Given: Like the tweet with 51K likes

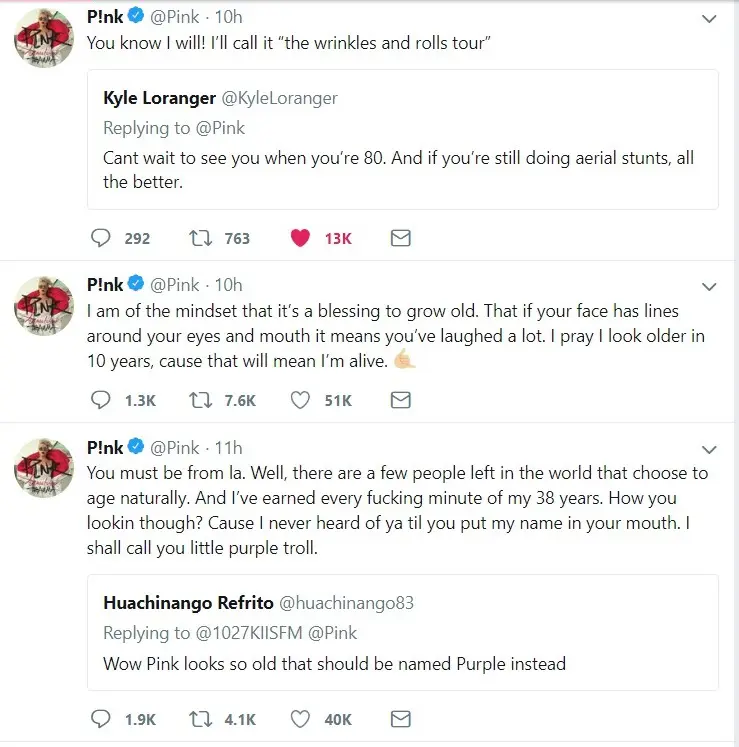Looking at the screenshot, I should tap(300, 400).
